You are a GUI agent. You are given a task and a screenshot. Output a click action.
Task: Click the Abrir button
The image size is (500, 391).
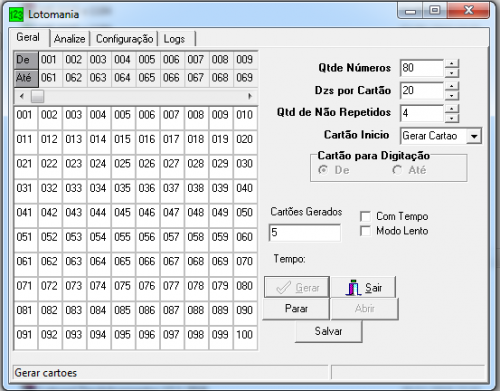pos(365,309)
